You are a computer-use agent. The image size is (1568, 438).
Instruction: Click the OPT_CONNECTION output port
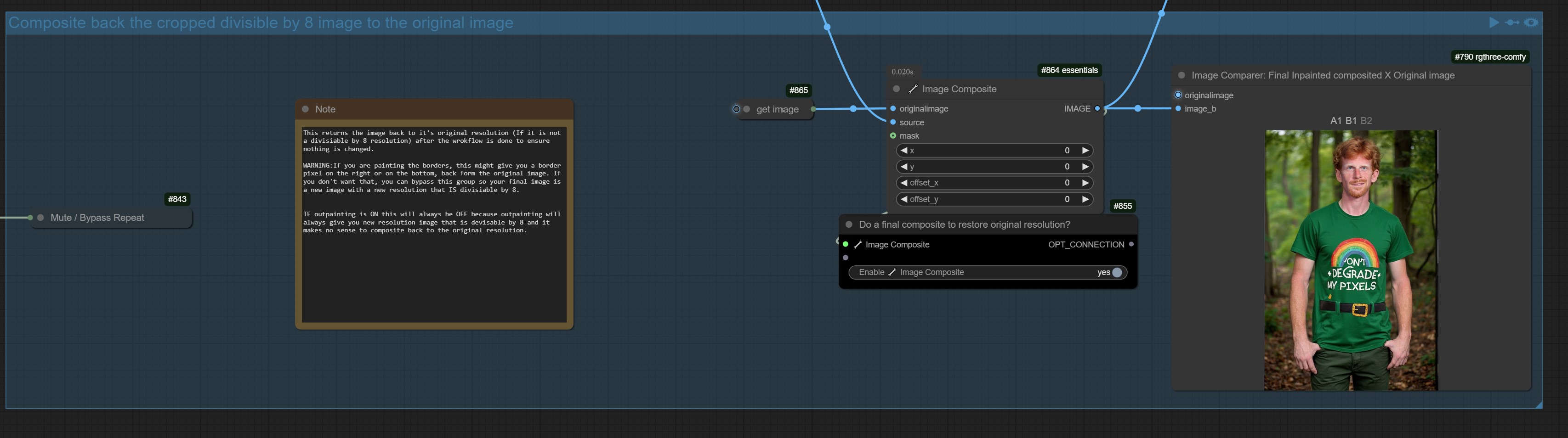[1131, 245]
